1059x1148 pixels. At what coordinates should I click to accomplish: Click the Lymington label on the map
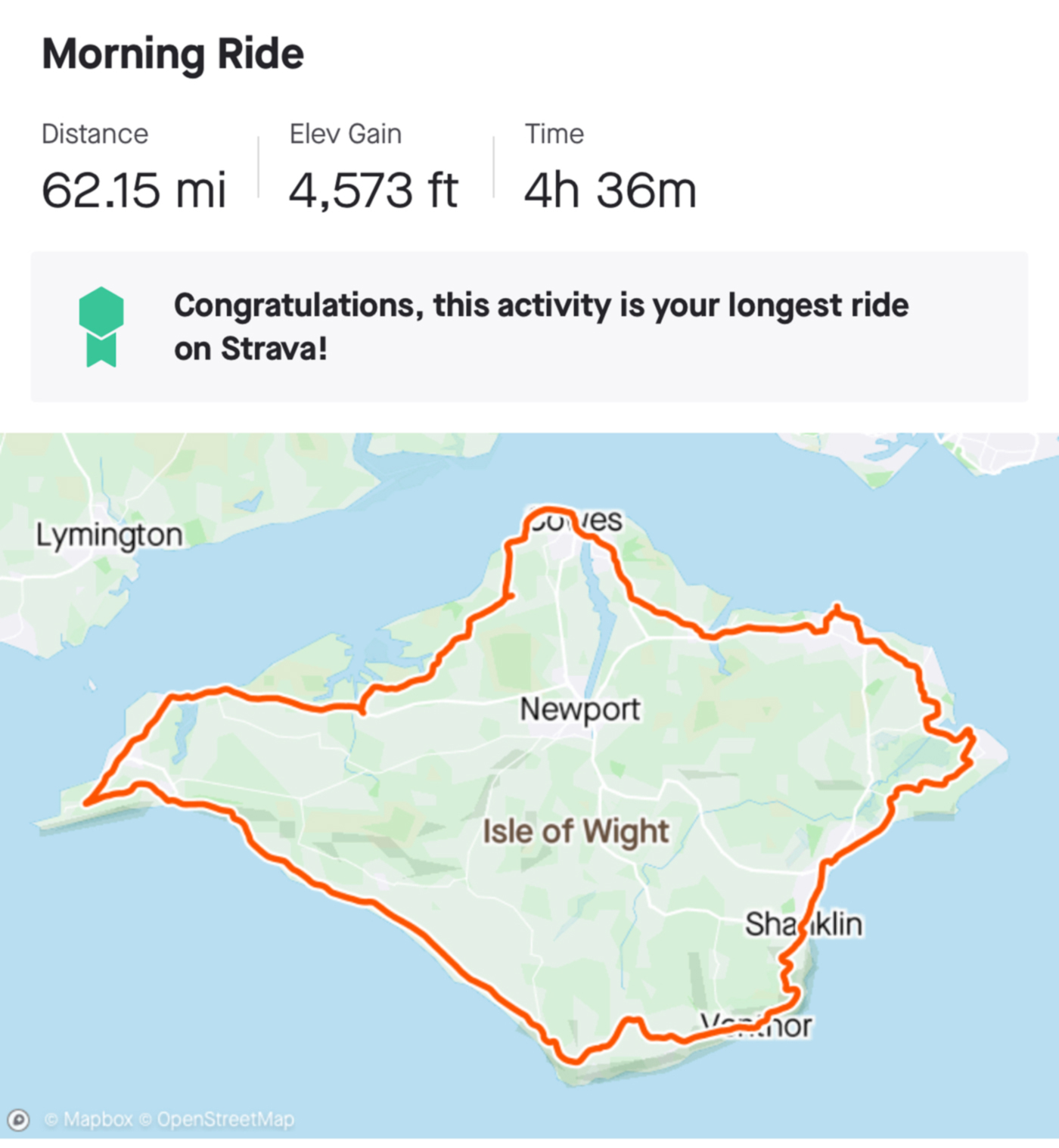click(x=109, y=535)
